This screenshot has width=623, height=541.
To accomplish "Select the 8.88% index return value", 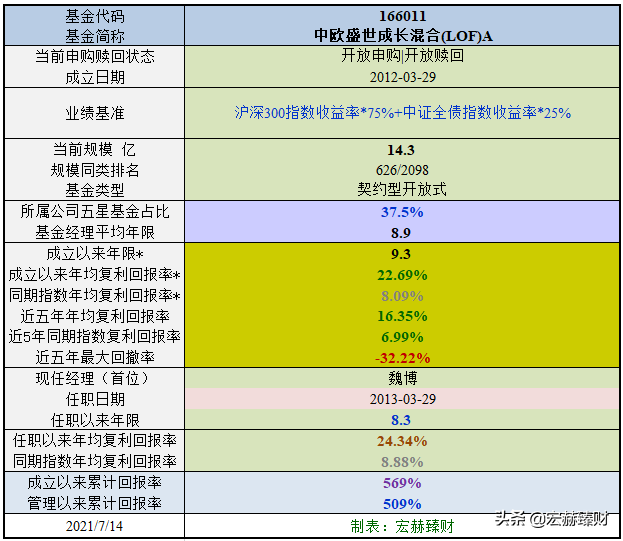I will (x=402, y=462).
